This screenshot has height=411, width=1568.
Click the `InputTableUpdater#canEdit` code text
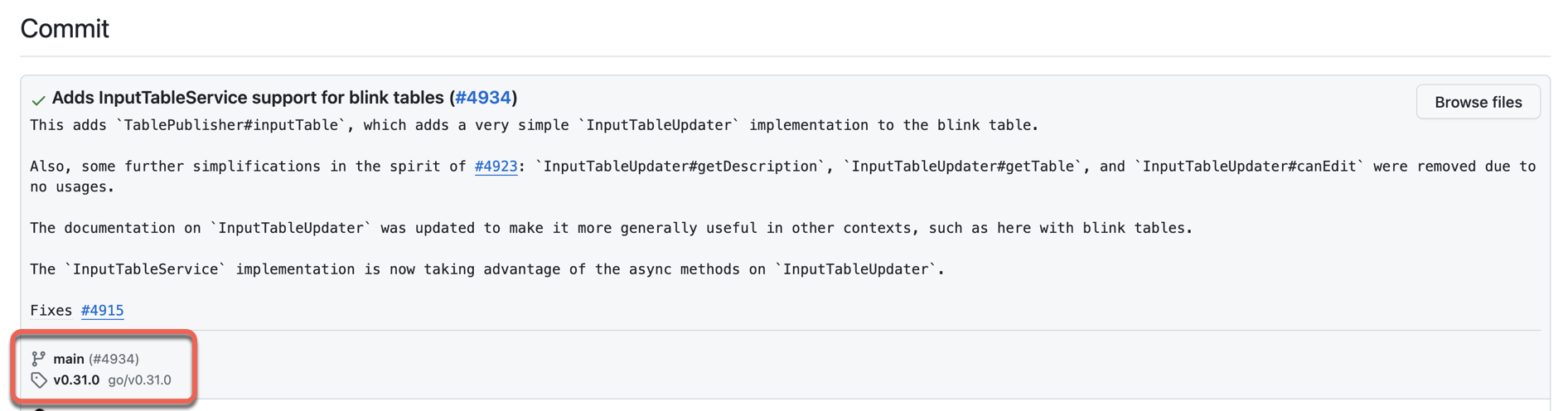pos(1251,167)
